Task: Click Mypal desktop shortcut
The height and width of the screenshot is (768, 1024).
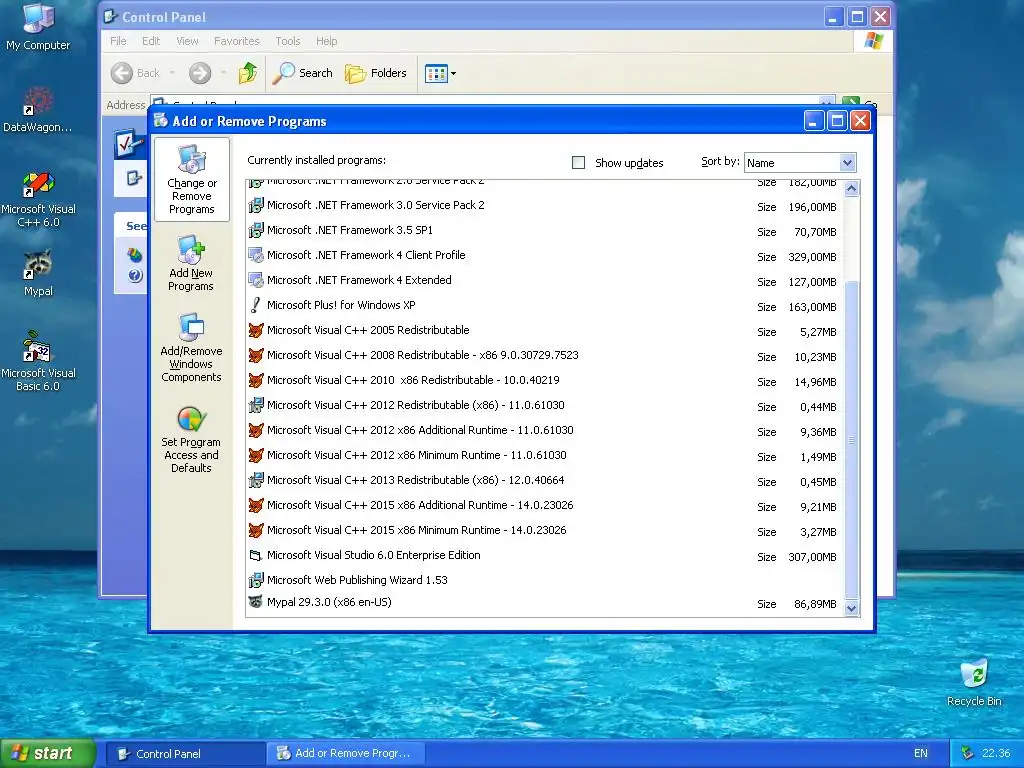Action: (x=38, y=273)
